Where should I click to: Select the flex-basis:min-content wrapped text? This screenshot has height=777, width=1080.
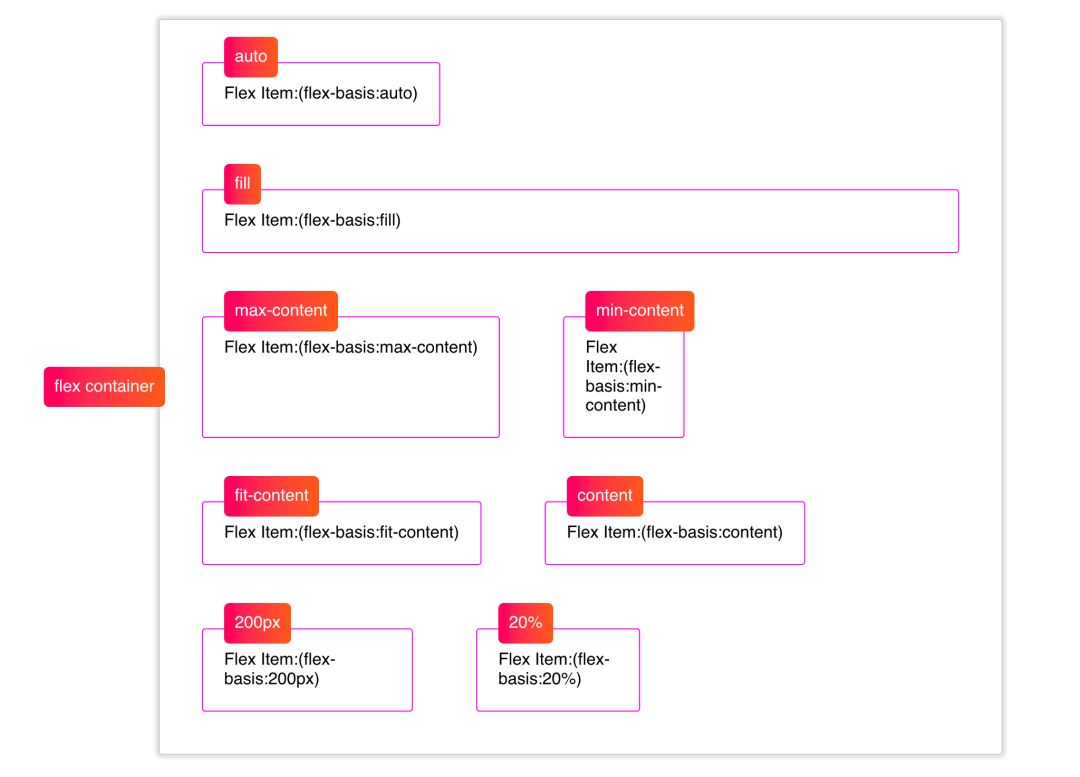pos(623,376)
